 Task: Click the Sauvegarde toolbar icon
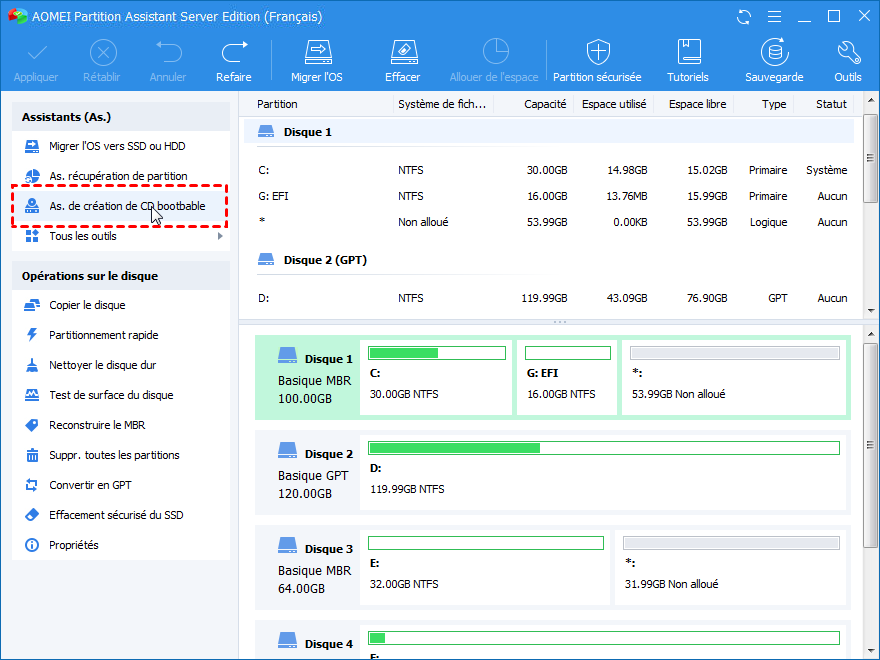pos(774,52)
